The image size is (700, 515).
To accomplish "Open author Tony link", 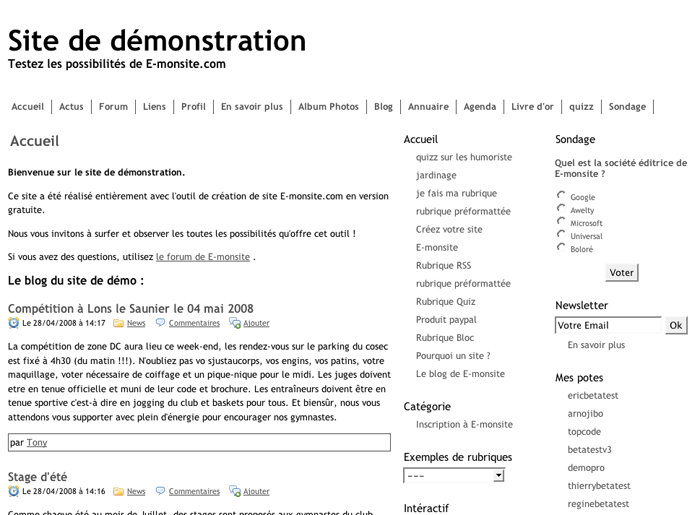I will point(37,443).
